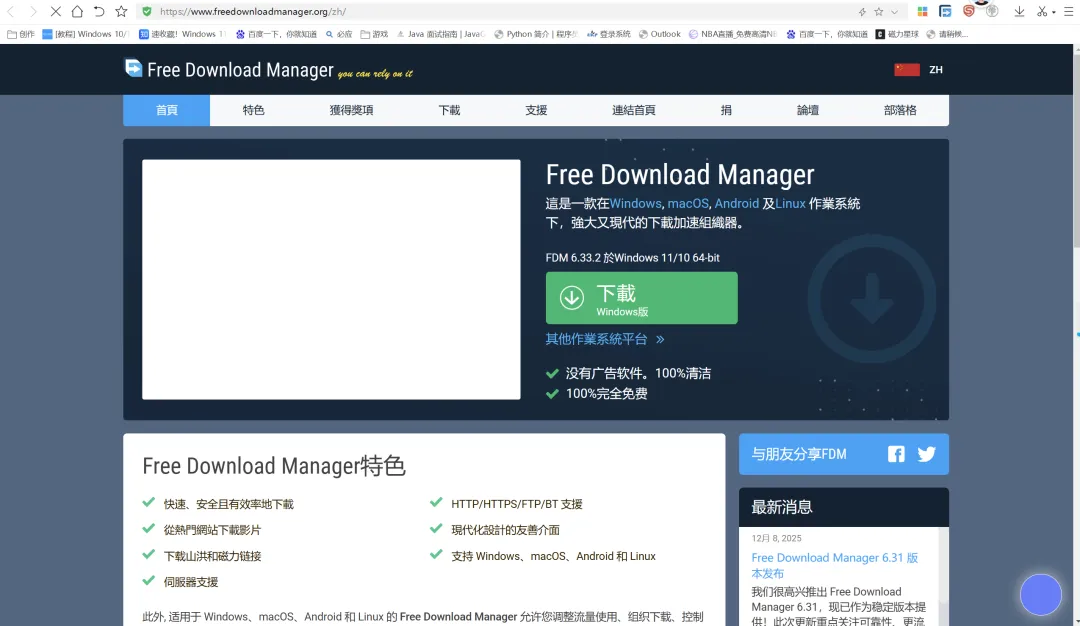Open the Java 面试指南 bookmark
Viewport: 1080px width, 626px height.
coord(441,34)
